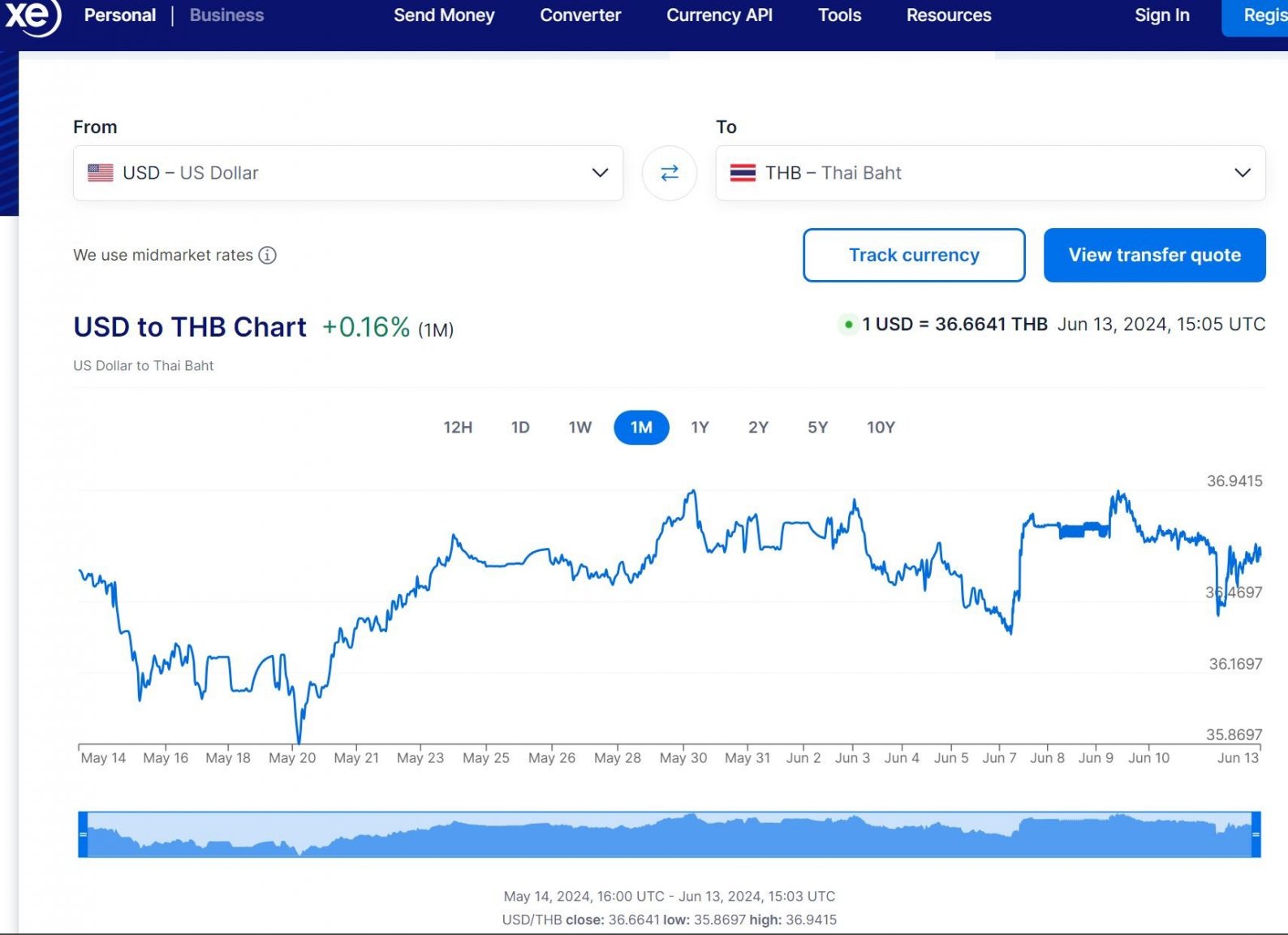Click the Register button
The width and height of the screenshot is (1288, 935).
pyautogui.click(x=1256, y=16)
